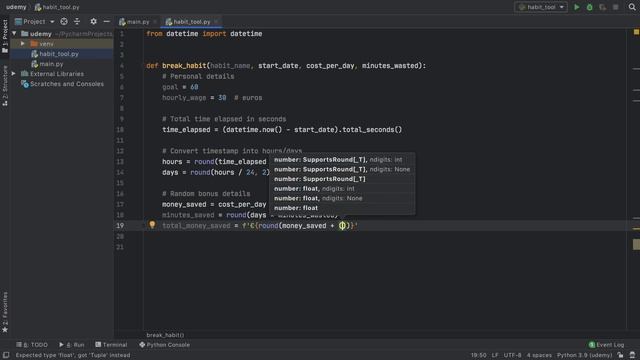Select Scratches and Consoles
The height and width of the screenshot is (360, 640).
click(x=67, y=84)
